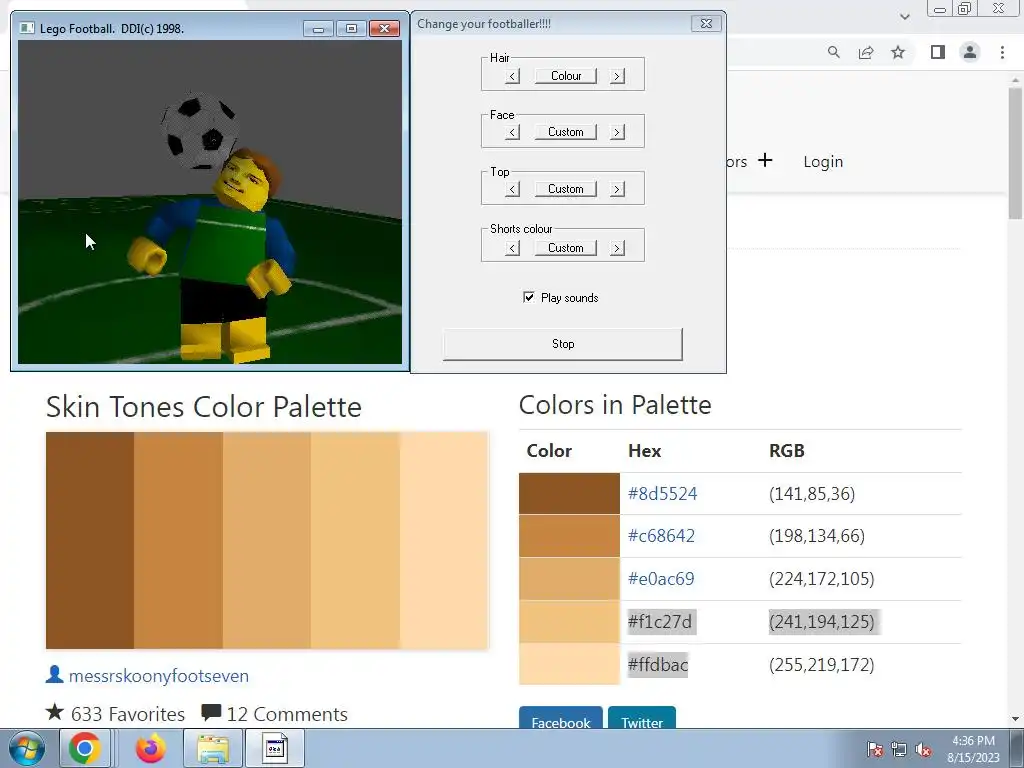Expand the Chrome tab search chevron
Screen dimensions: 1024x768
pyautogui.click(x=904, y=17)
